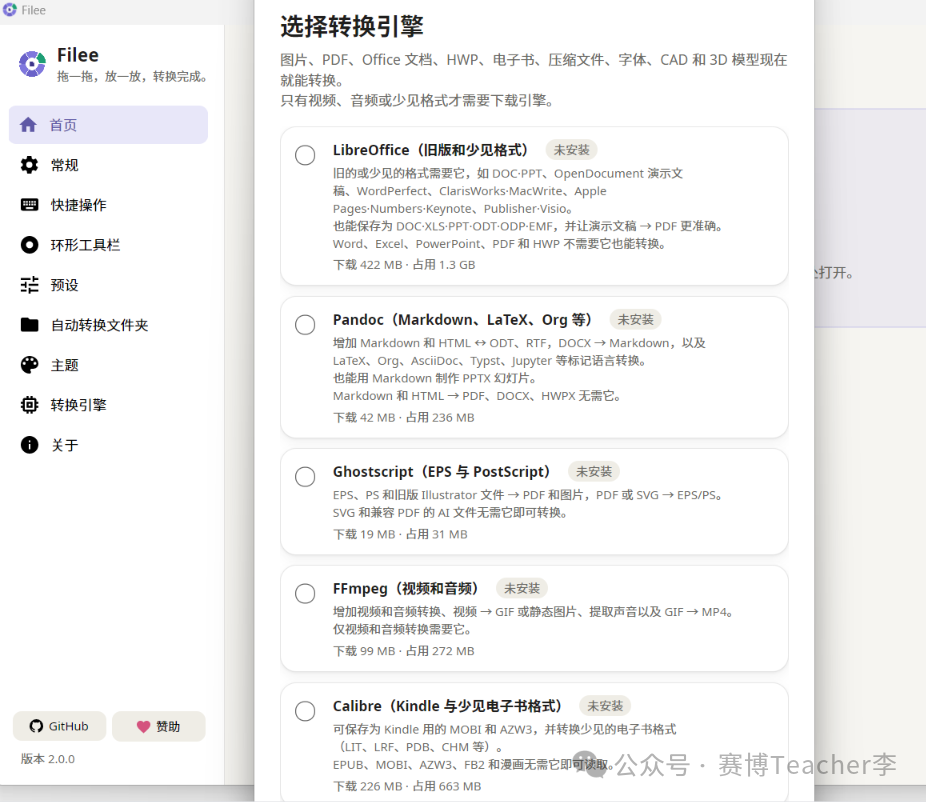This screenshot has height=802, width=926.
Task: Click the gear icon for 常规
Action: [x=29, y=165]
